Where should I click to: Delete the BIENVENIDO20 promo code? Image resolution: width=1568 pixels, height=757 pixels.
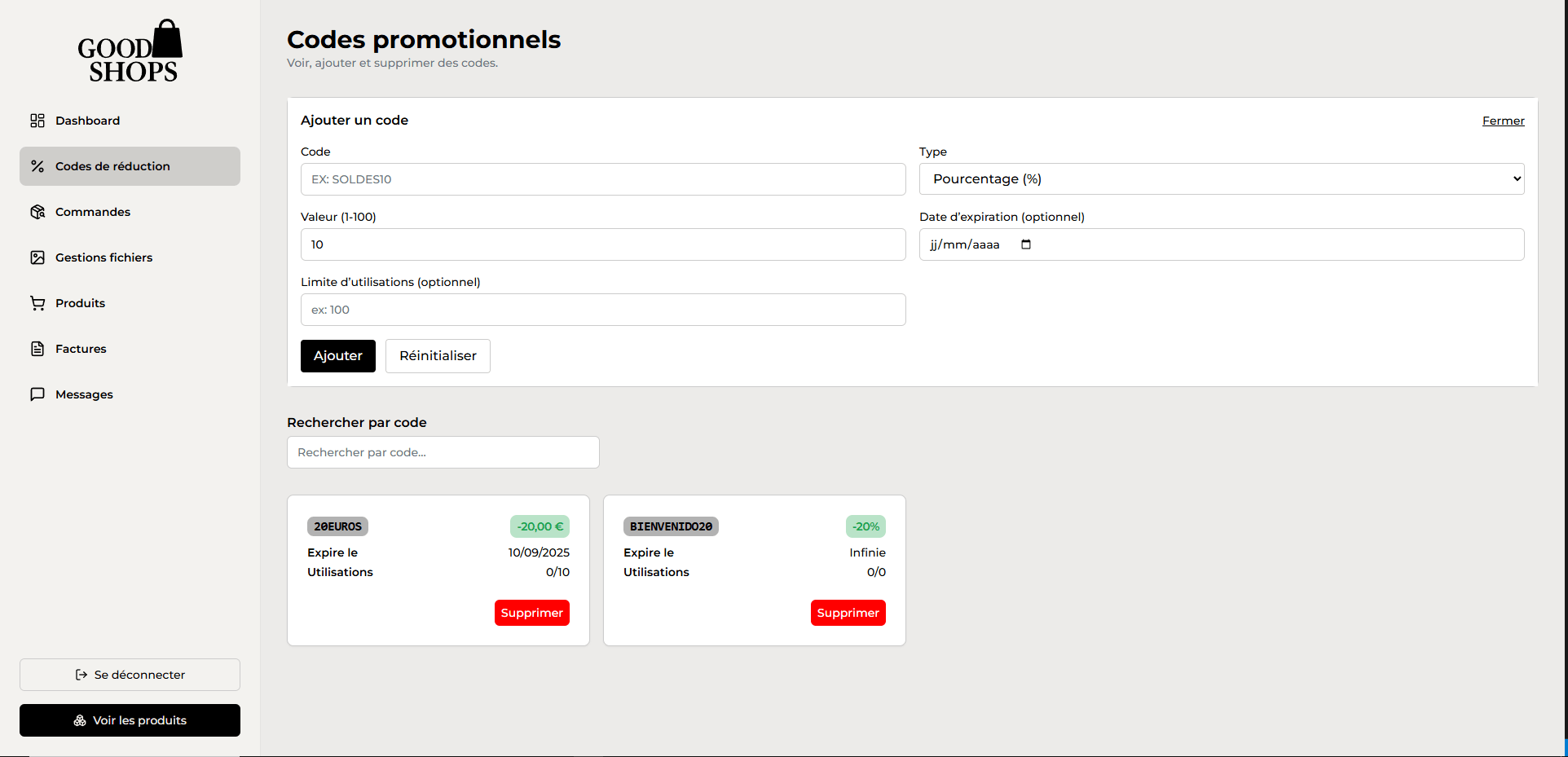click(x=848, y=613)
